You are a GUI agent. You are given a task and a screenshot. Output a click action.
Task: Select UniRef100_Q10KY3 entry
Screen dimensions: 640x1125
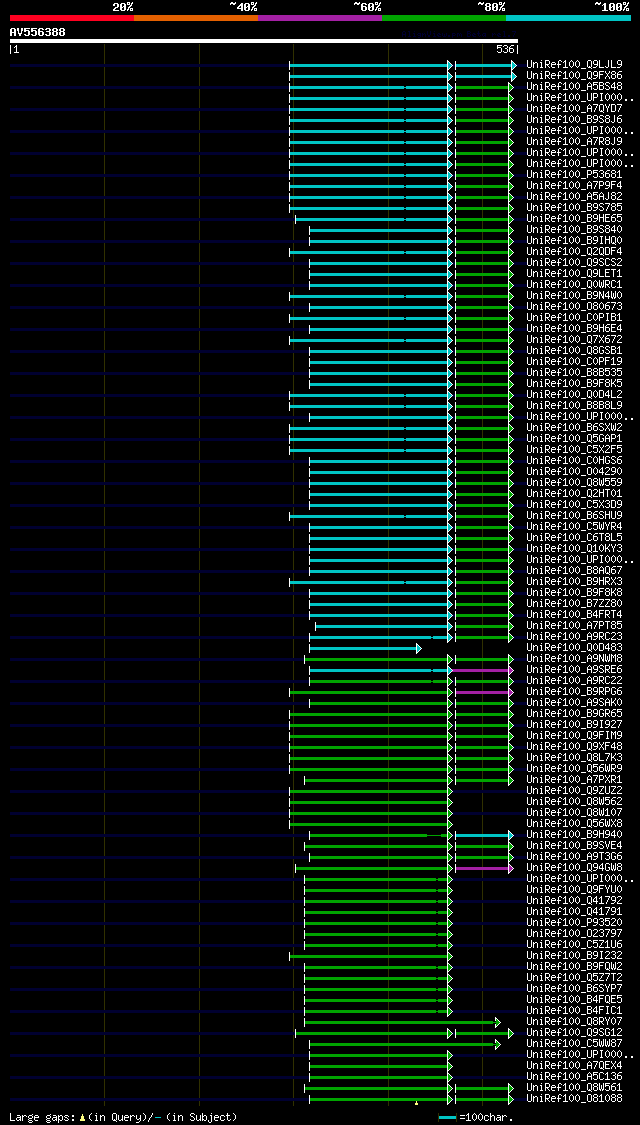tap(574, 549)
